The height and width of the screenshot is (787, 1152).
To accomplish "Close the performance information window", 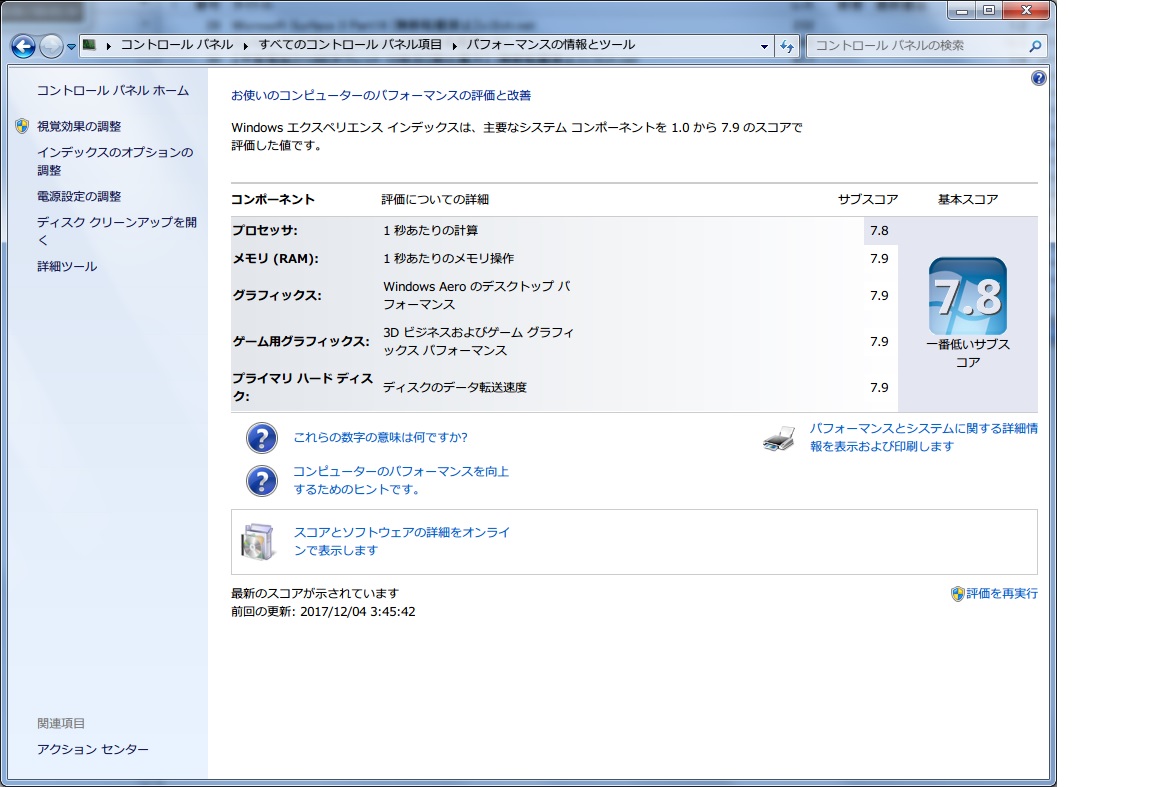I will (x=1027, y=10).
